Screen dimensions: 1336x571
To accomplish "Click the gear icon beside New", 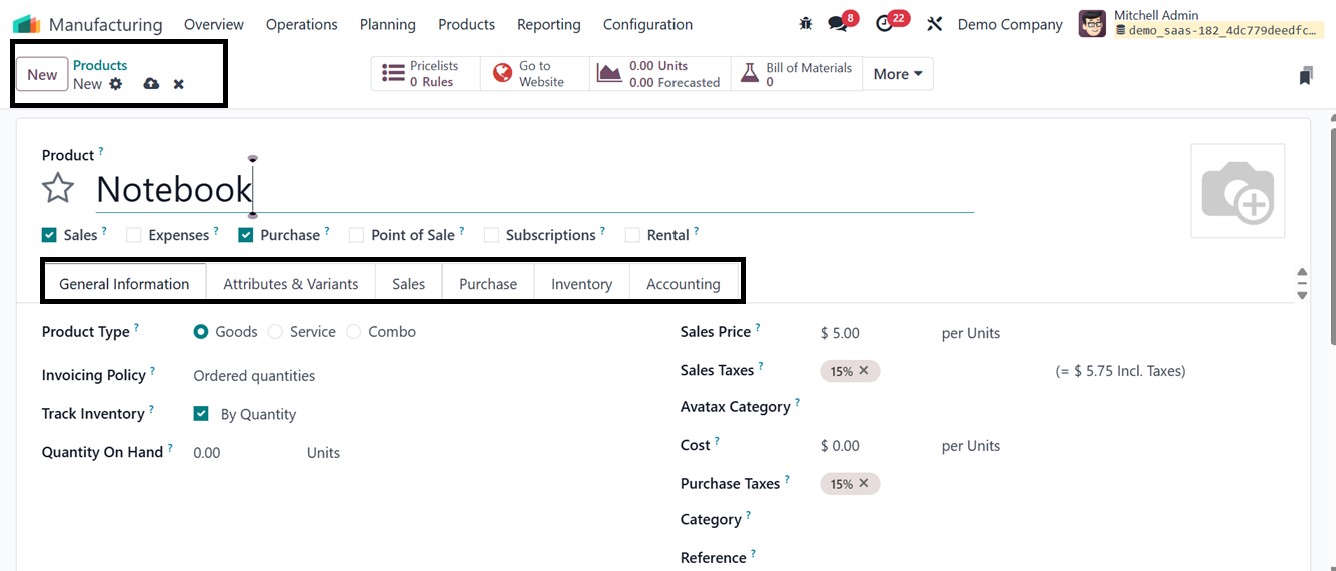I will [x=116, y=84].
